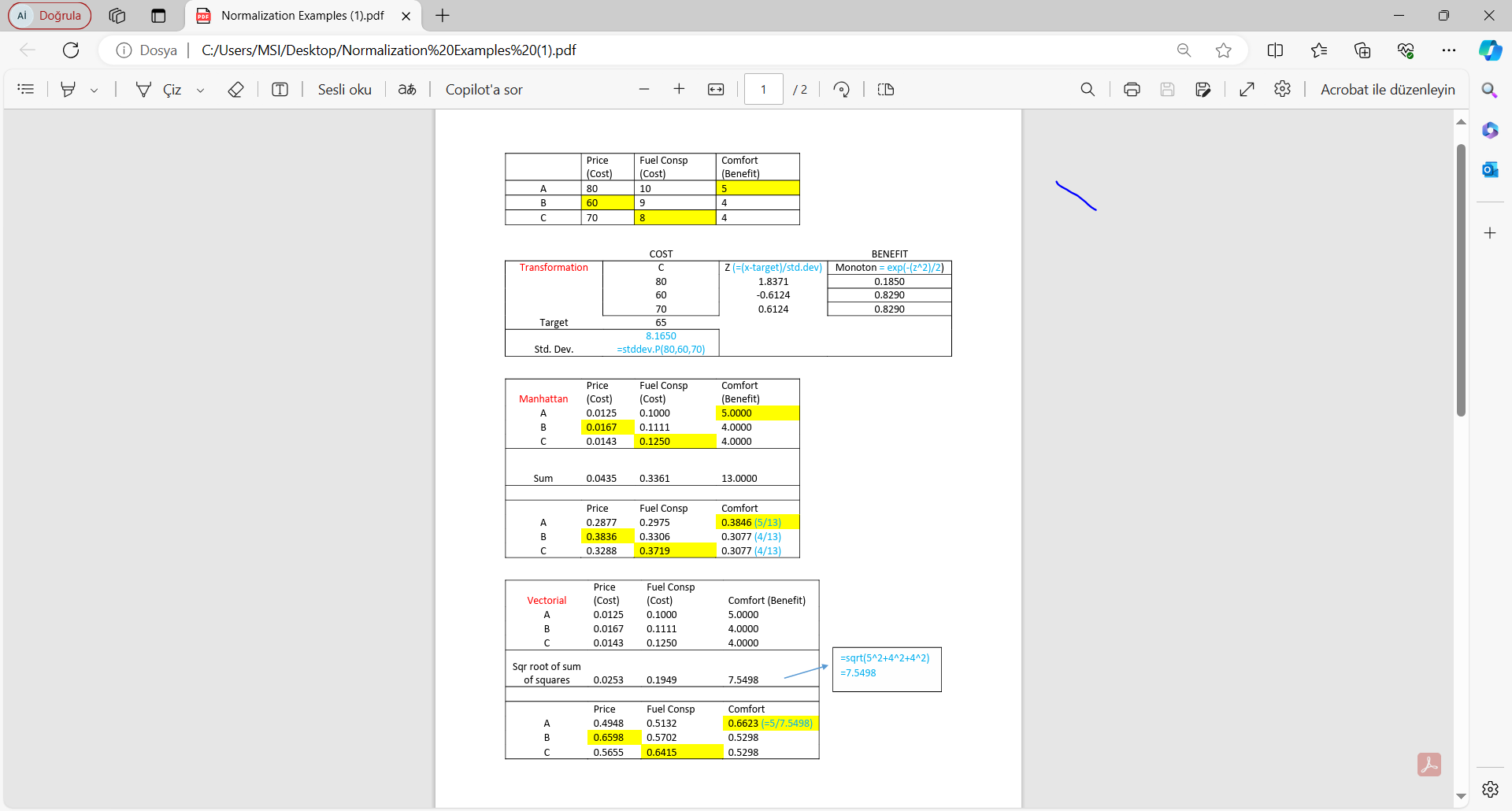Click the highlighted 0.6415 fuel value

pos(661,753)
